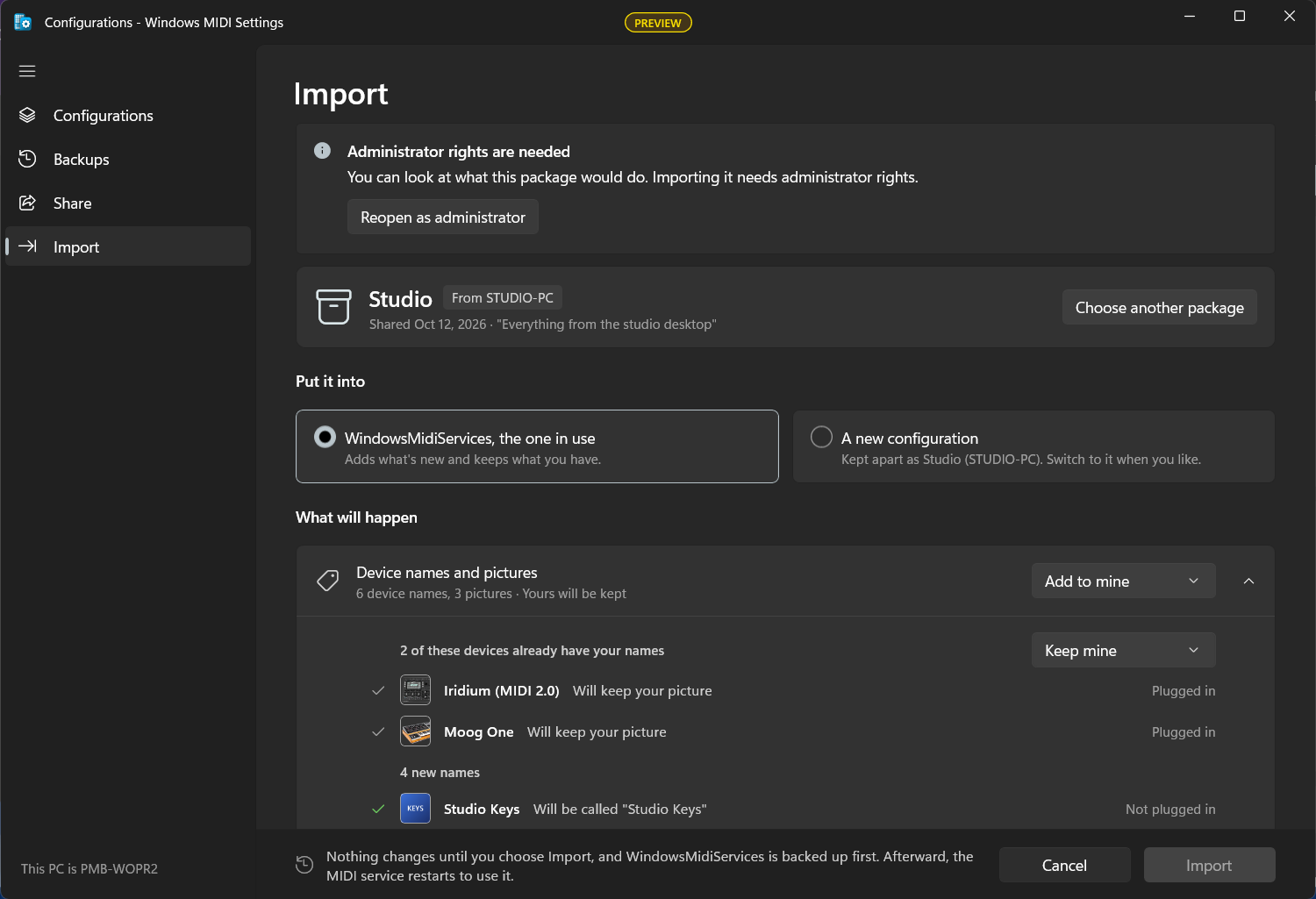Click the backup clock icon in footer

pyautogui.click(x=304, y=865)
